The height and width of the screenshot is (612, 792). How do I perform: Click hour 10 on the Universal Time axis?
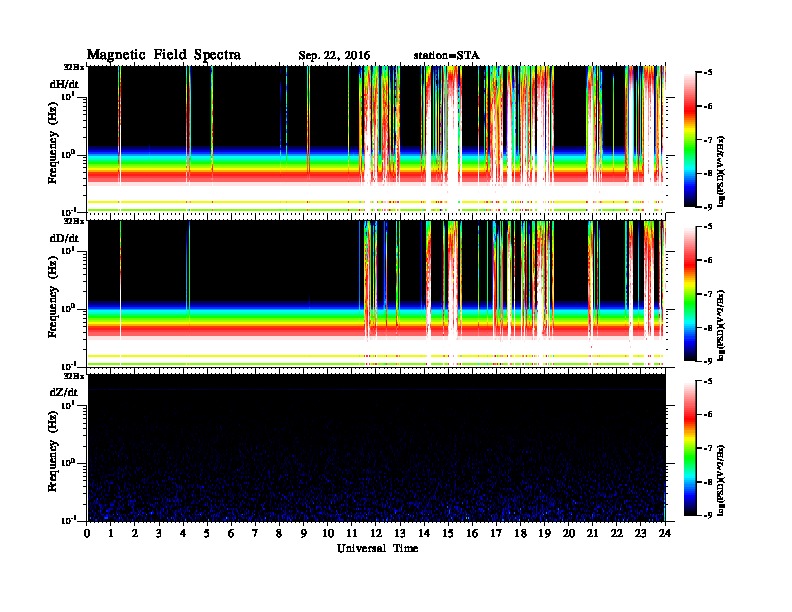point(328,534)
